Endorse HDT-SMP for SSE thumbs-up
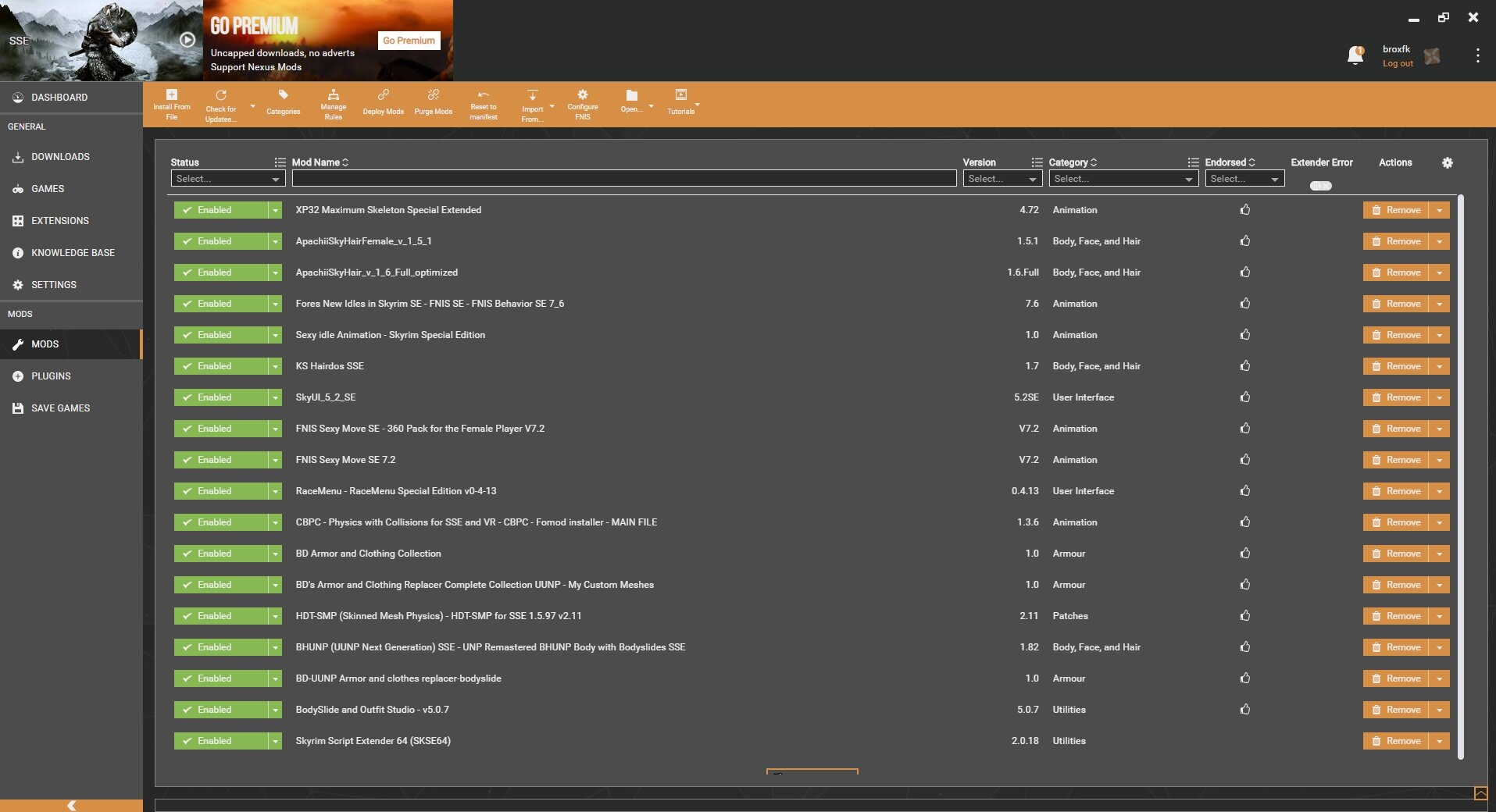Image resolution: width=1496 pixels, height=812 pixels. click(x=1245, y=615)
